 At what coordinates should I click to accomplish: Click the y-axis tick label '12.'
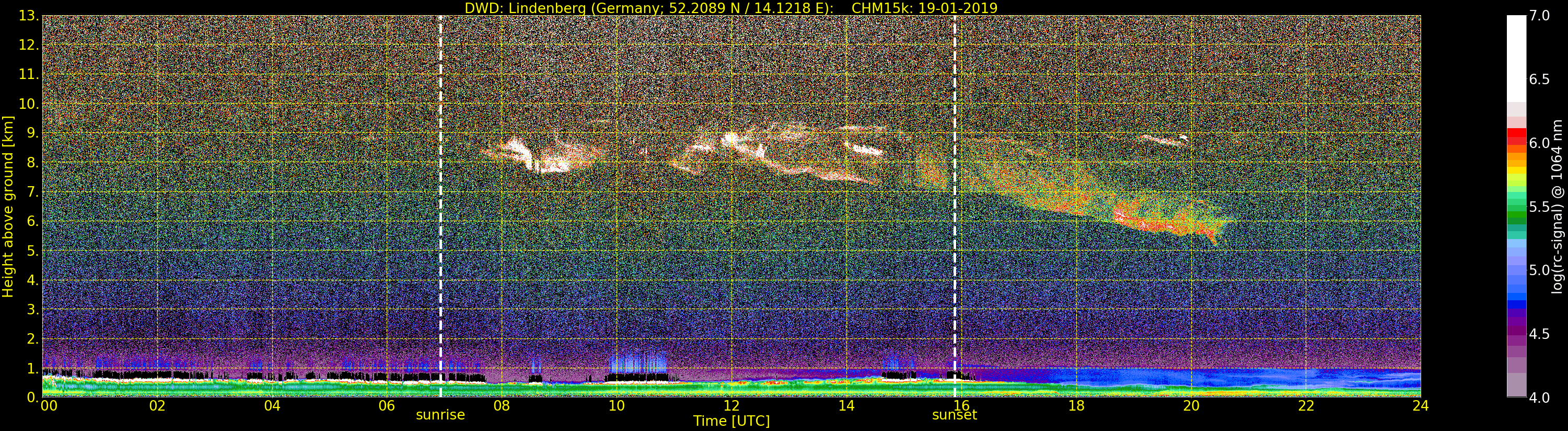pos(29,45)
